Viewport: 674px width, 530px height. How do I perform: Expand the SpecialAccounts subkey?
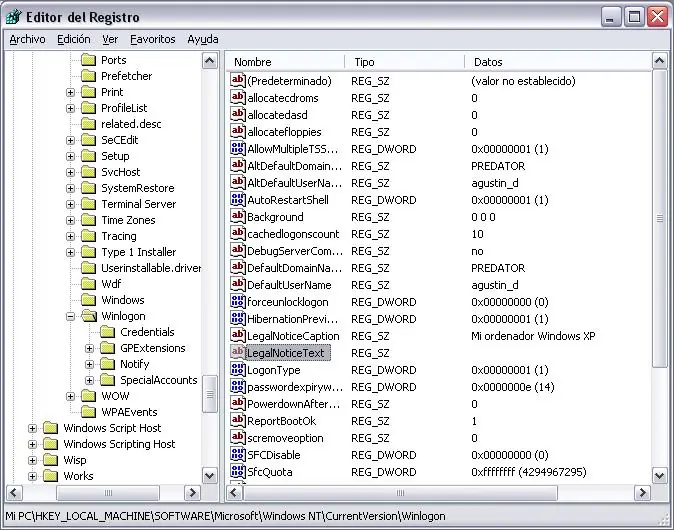click(x=89, y=380)
